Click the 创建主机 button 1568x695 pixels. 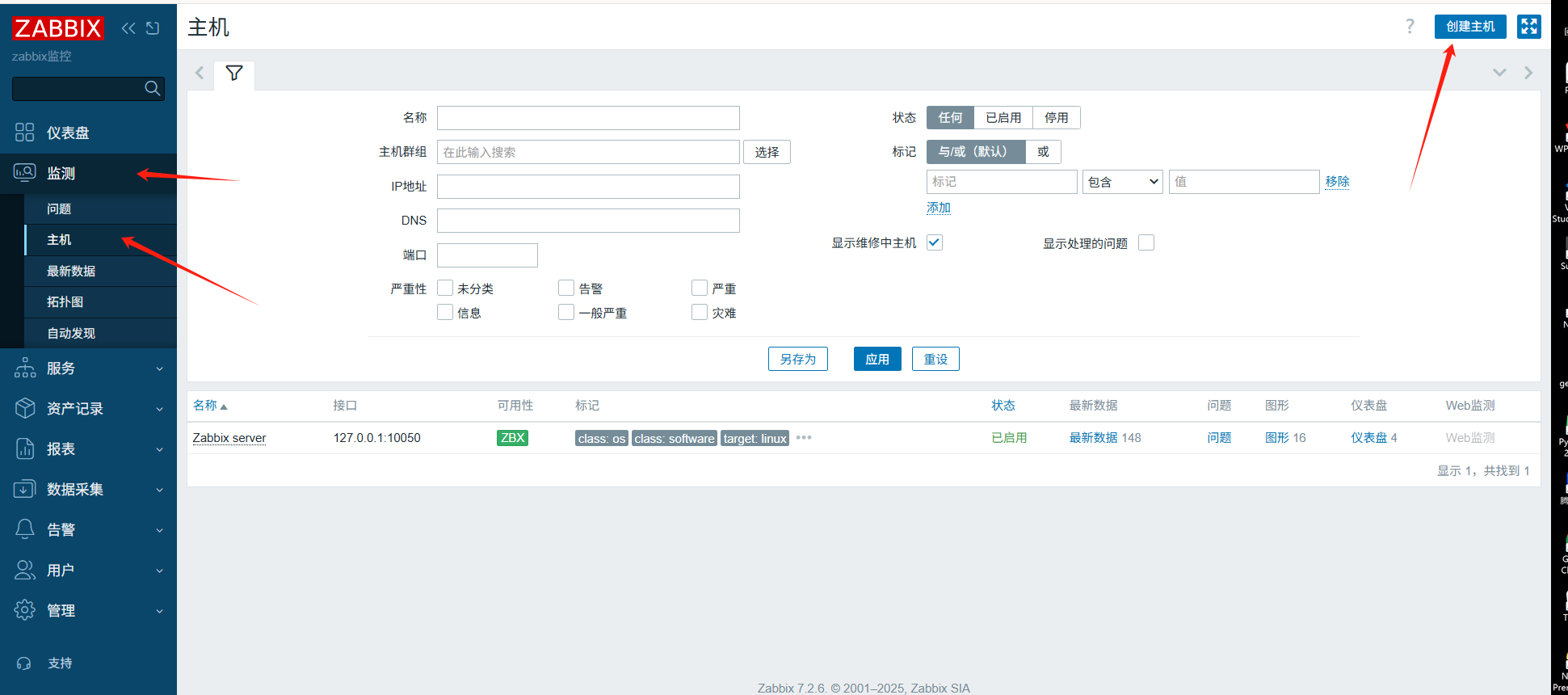(x=1470, y=27)
